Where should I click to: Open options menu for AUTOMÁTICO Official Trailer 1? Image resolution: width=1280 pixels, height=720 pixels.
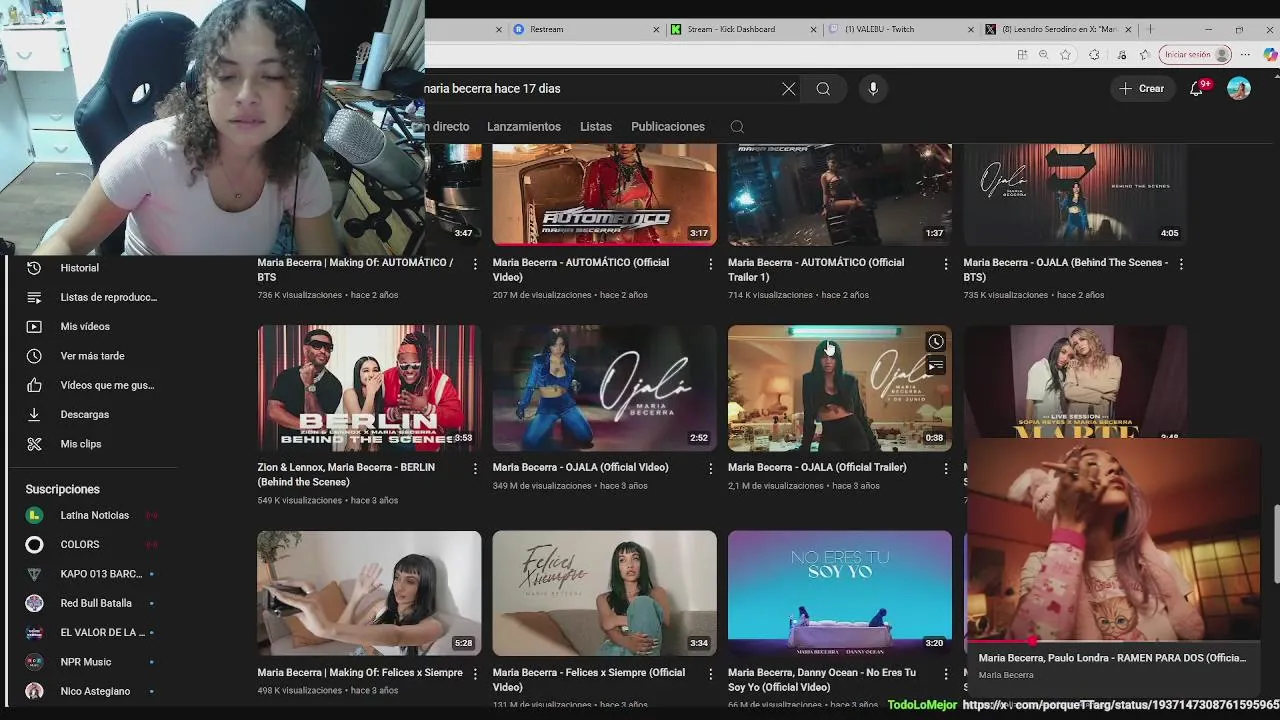946,264
